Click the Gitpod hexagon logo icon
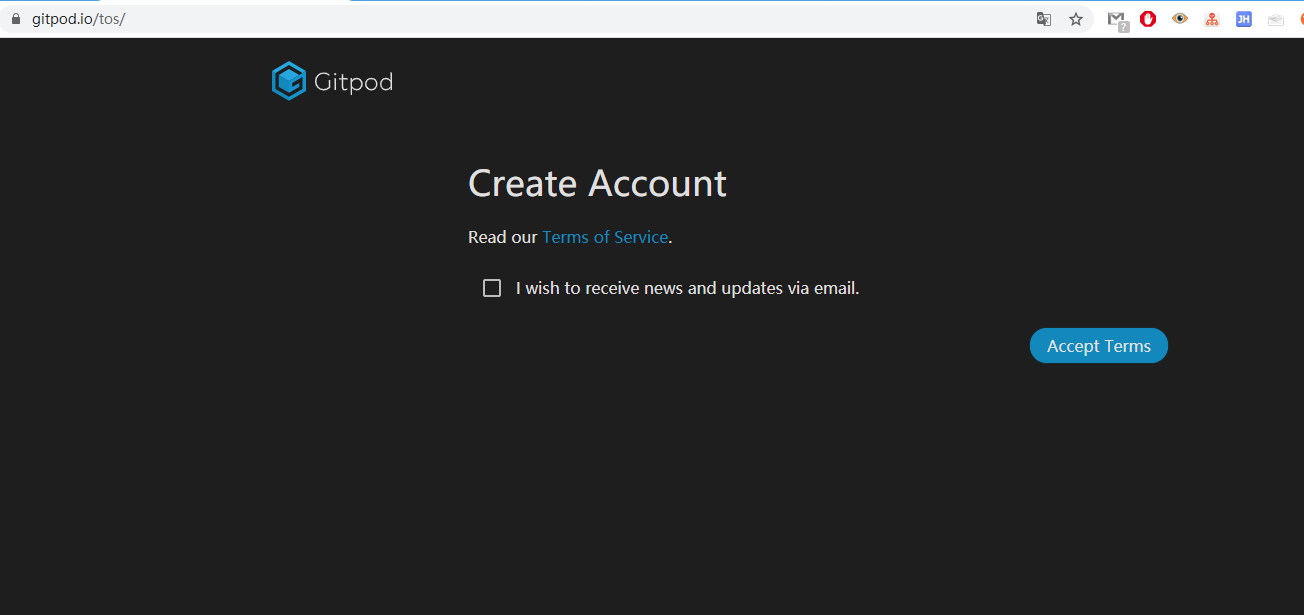Screen dimensions: 1304x615 pos(288,81)
